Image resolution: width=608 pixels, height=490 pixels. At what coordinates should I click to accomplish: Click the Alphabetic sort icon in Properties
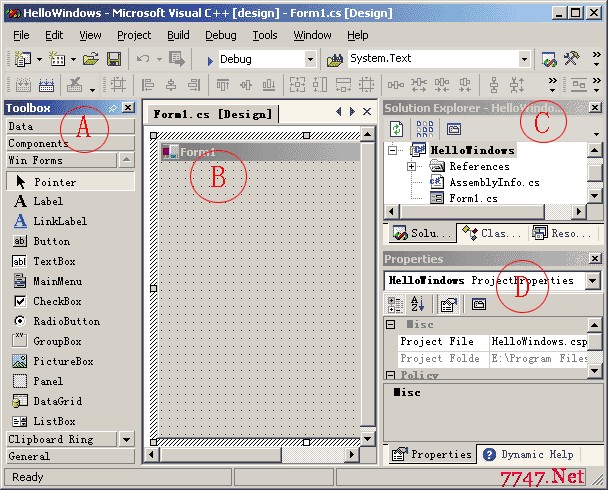418,304
